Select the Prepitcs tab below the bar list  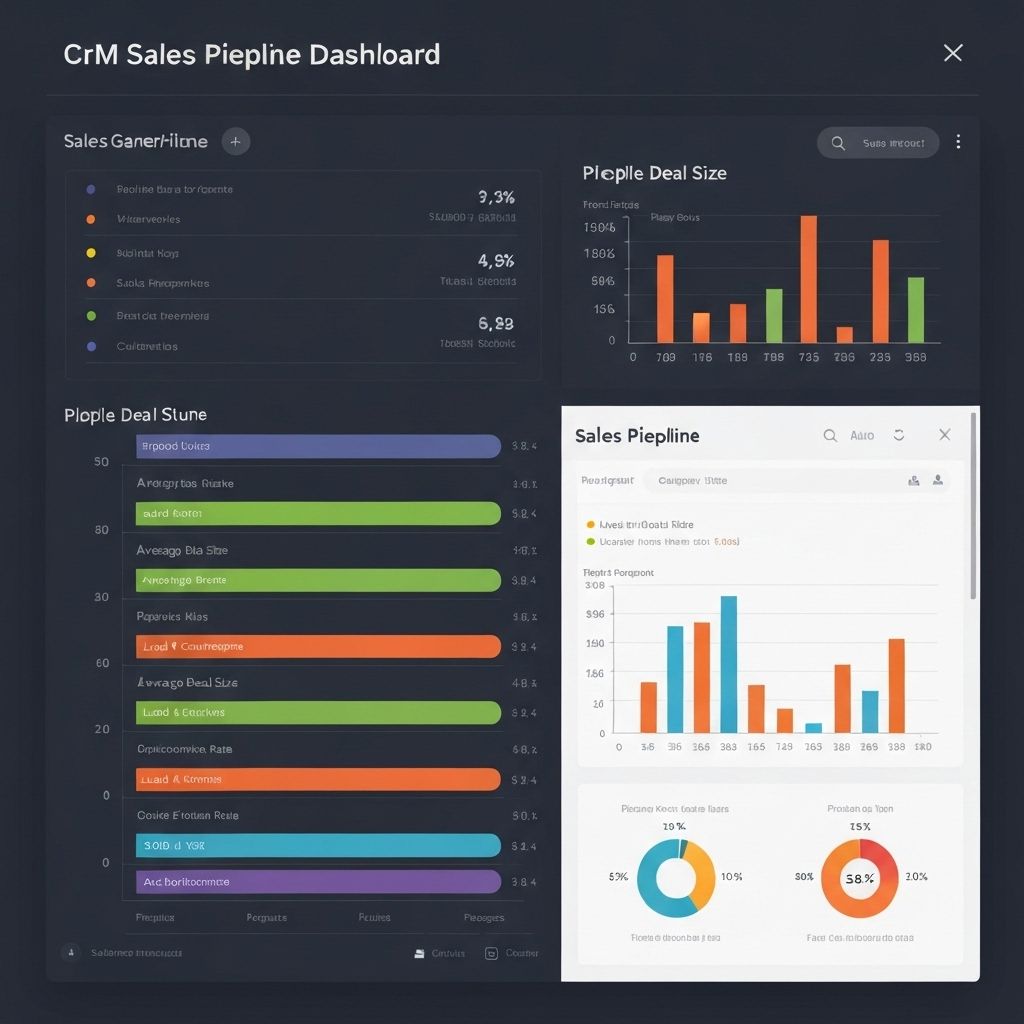pyautogui.click(x=155, y=917)
